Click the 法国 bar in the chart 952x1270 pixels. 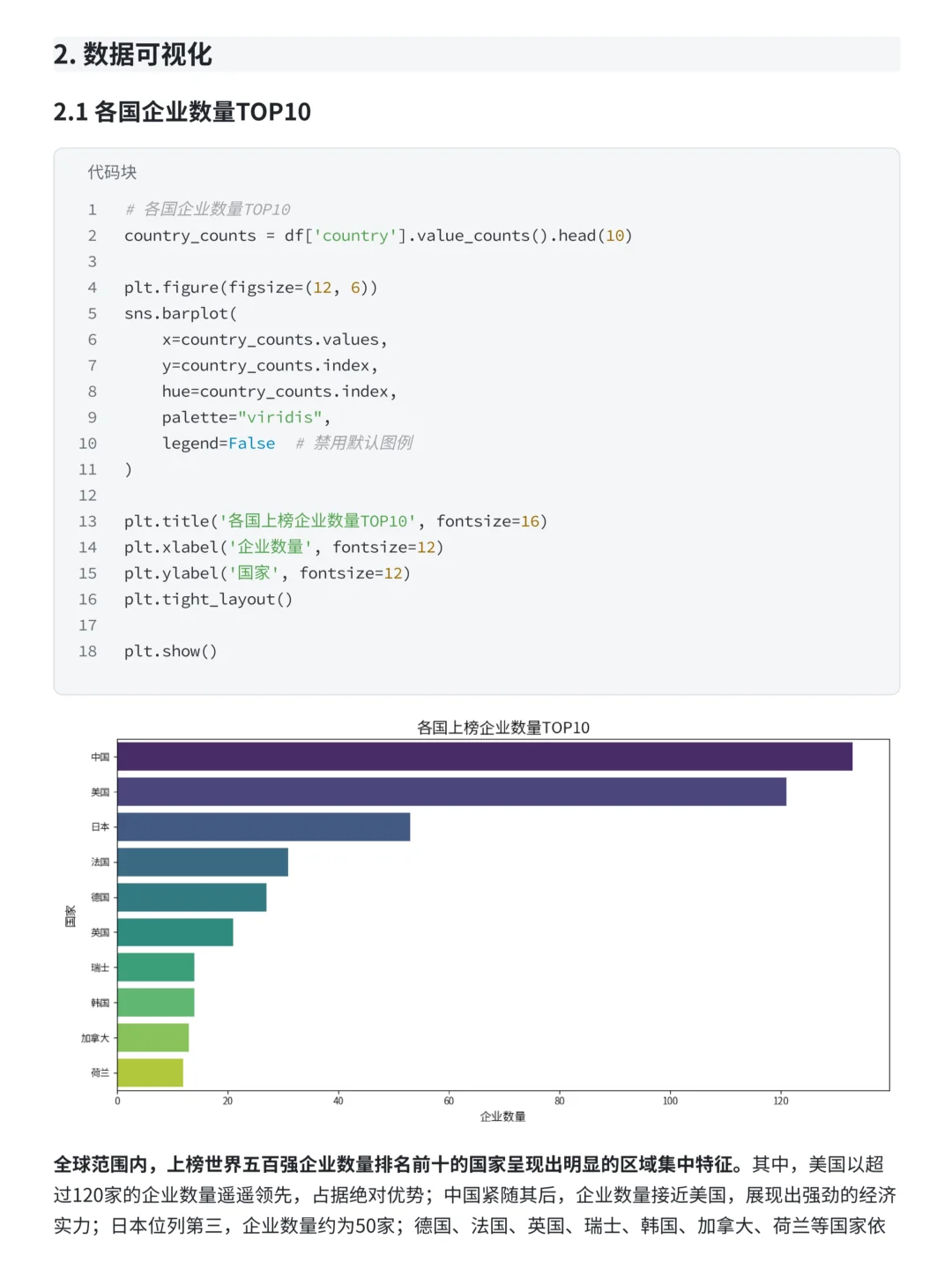coord(203,862)
